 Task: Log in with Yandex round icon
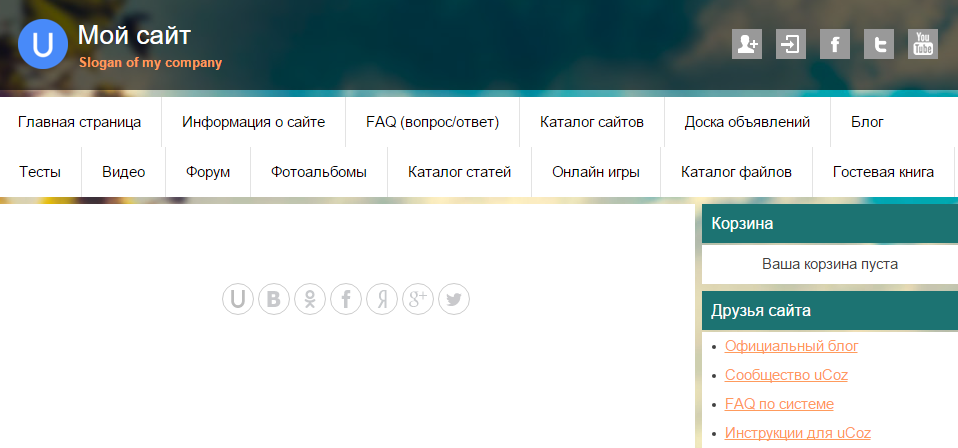[x=382, y=299]
